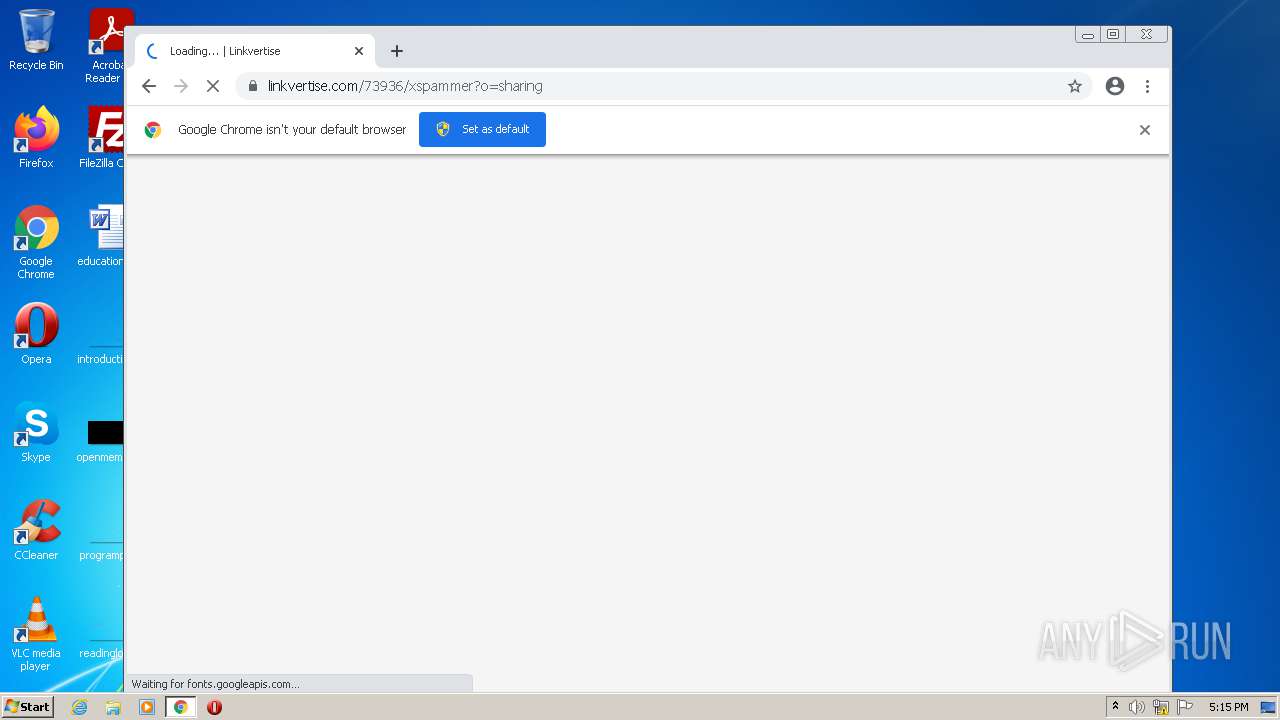Open the openmem desktop file

coord(101,439)
